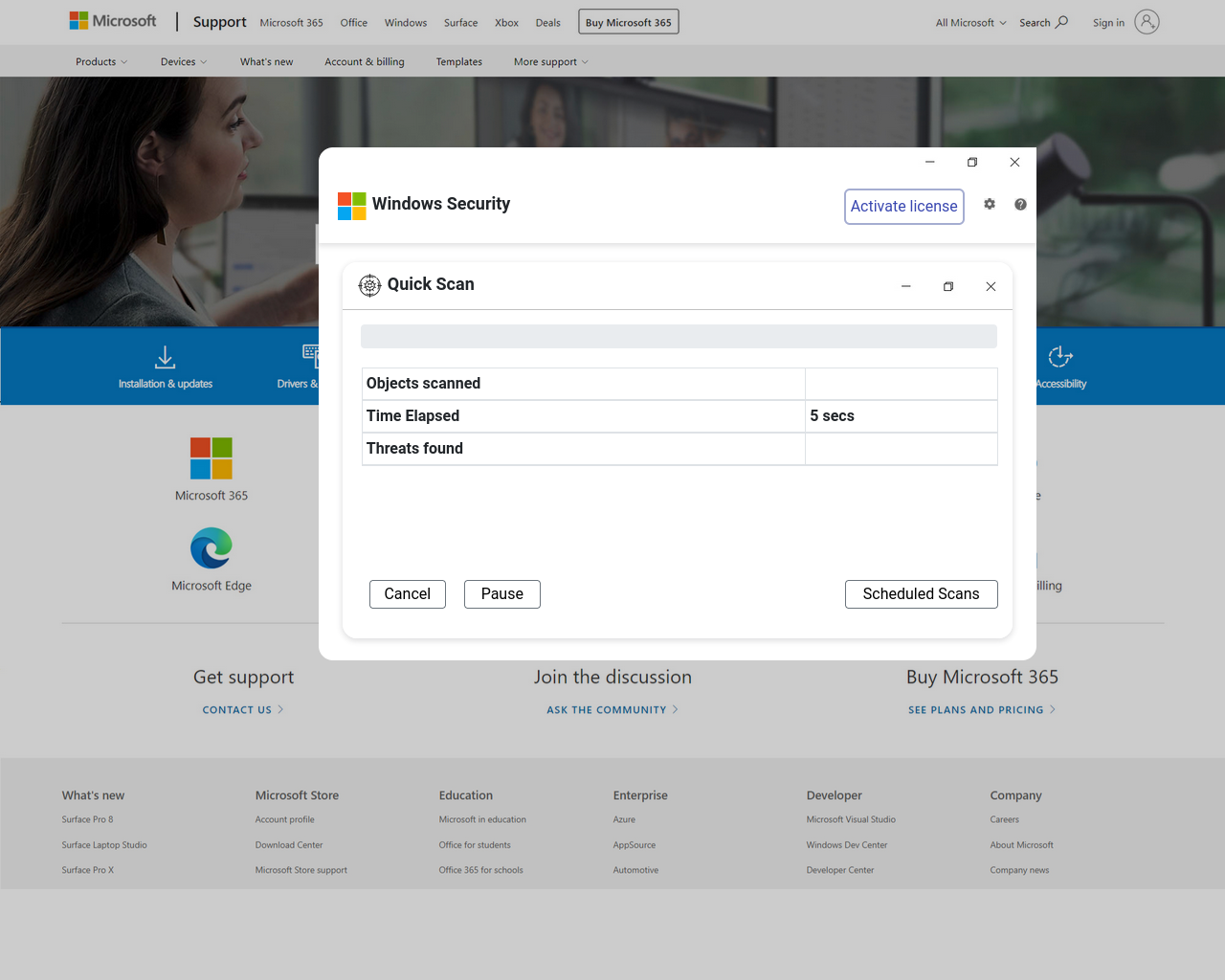Image resolution: width=1225 pixels, height=980 pixels.
Task: Expand the All Microsoft dropdown
Action: coord(971,22)
